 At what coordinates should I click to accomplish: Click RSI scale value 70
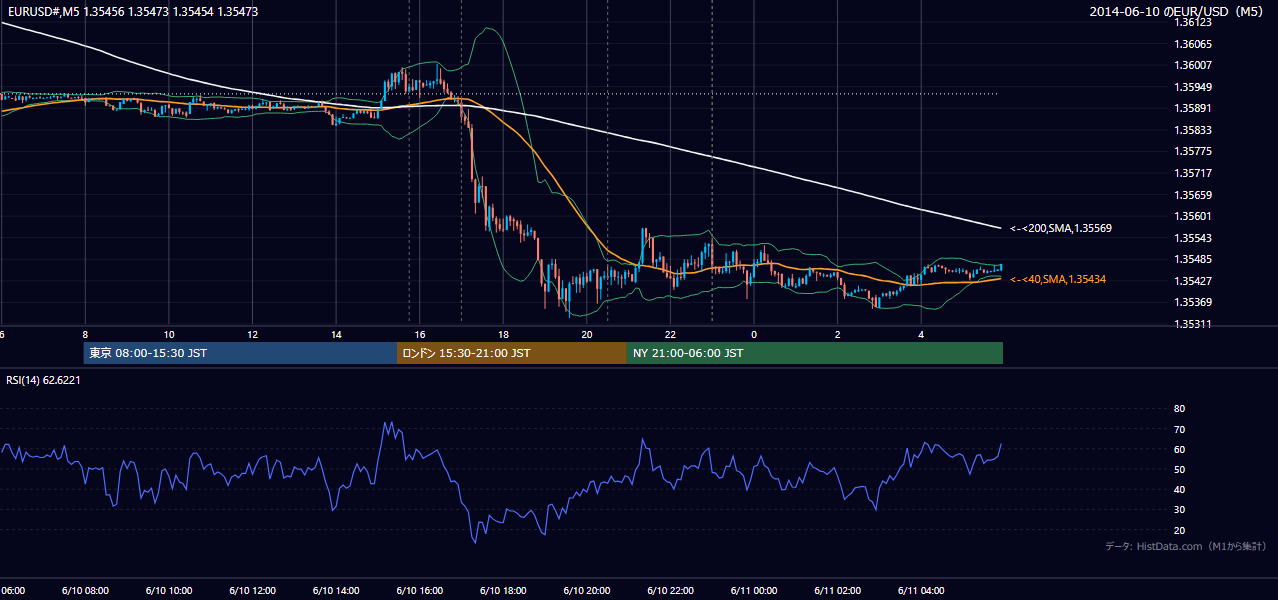(1179, 429)
